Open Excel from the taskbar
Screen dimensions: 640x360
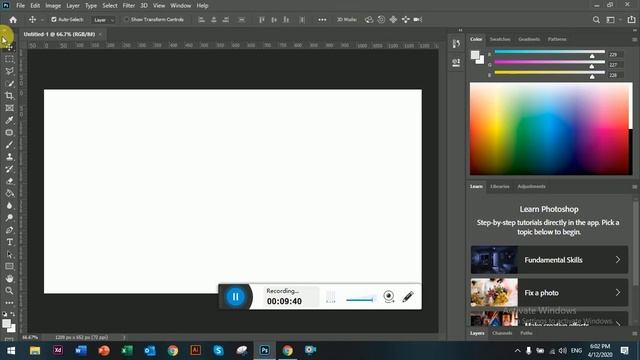click(x=127, y=351)
